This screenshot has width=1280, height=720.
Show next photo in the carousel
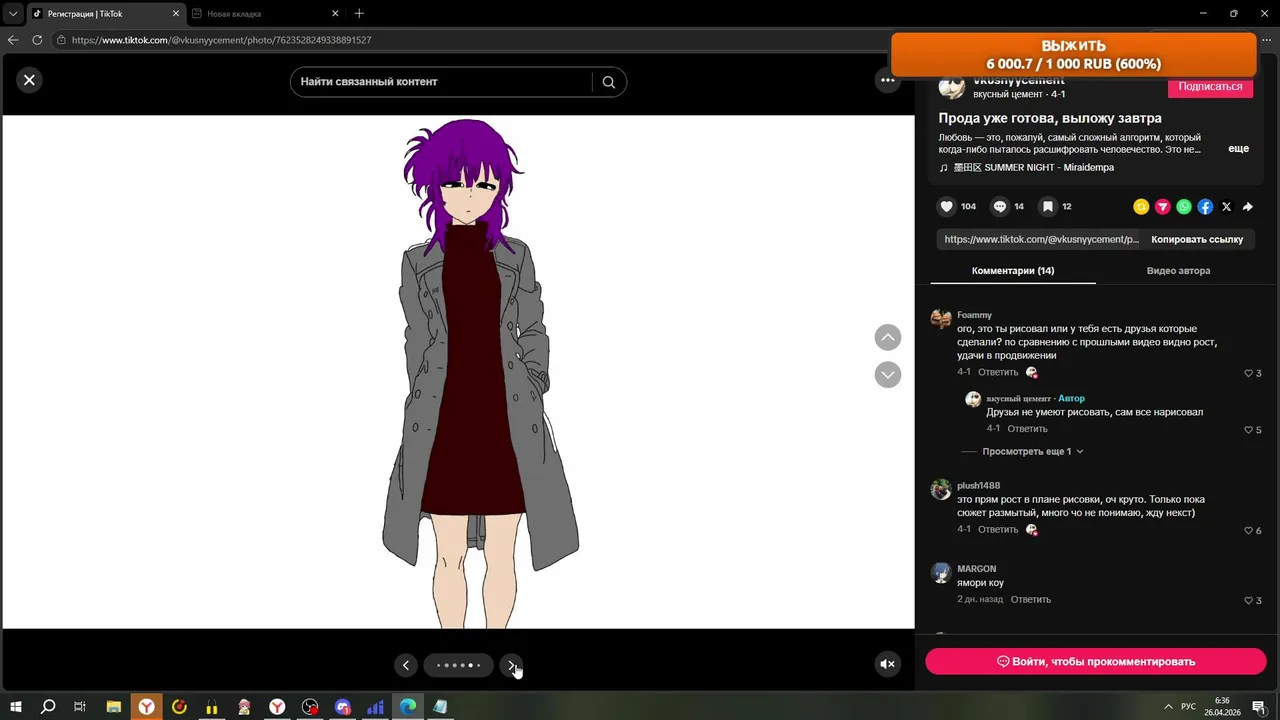point(511,665)
